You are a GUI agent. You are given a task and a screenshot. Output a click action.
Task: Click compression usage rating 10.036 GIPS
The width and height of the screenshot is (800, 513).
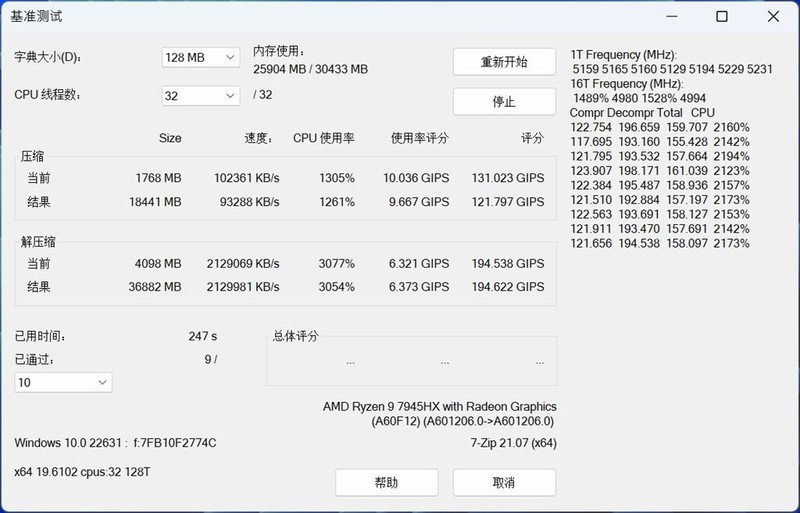point(416,178)
